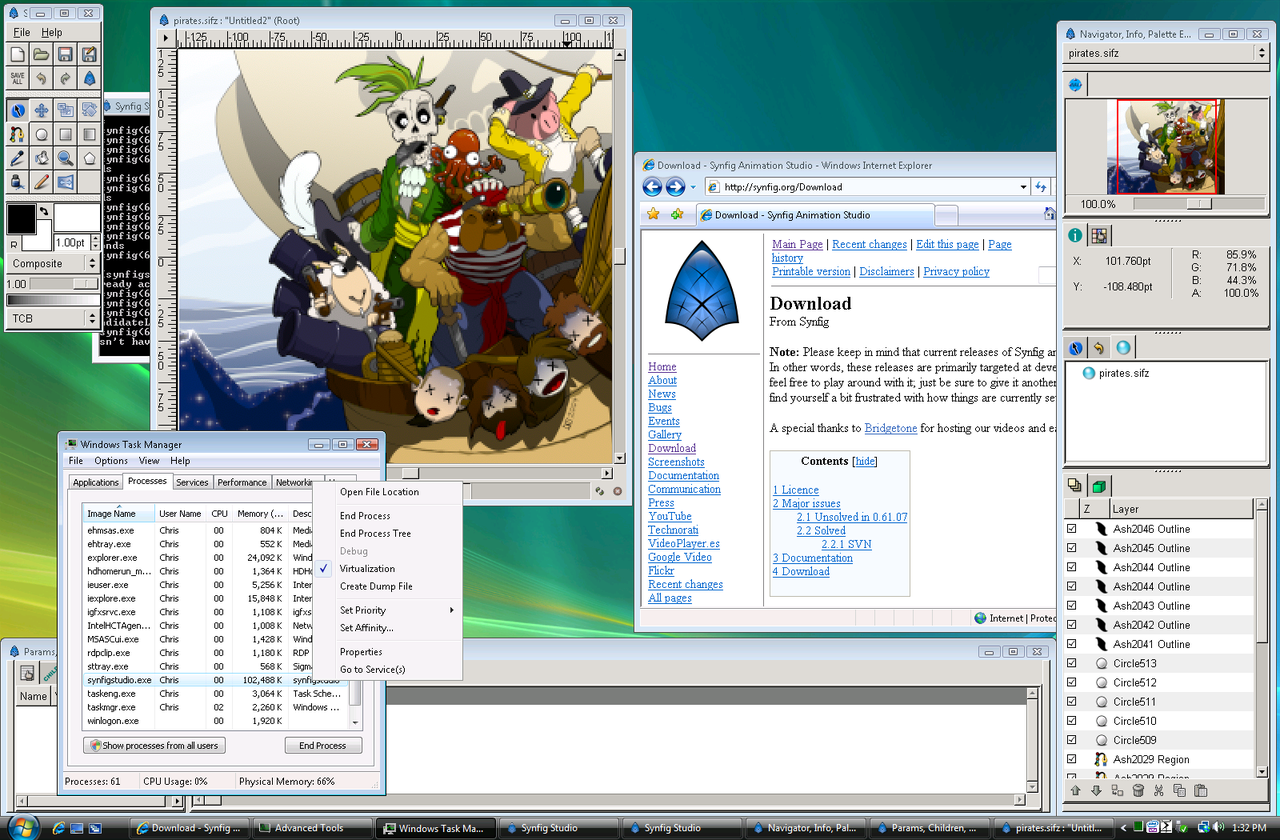Click the Redo arrow in the toolbox
Image resolution: width=1280 pixels, height=840 pixels.
[65, 78]
